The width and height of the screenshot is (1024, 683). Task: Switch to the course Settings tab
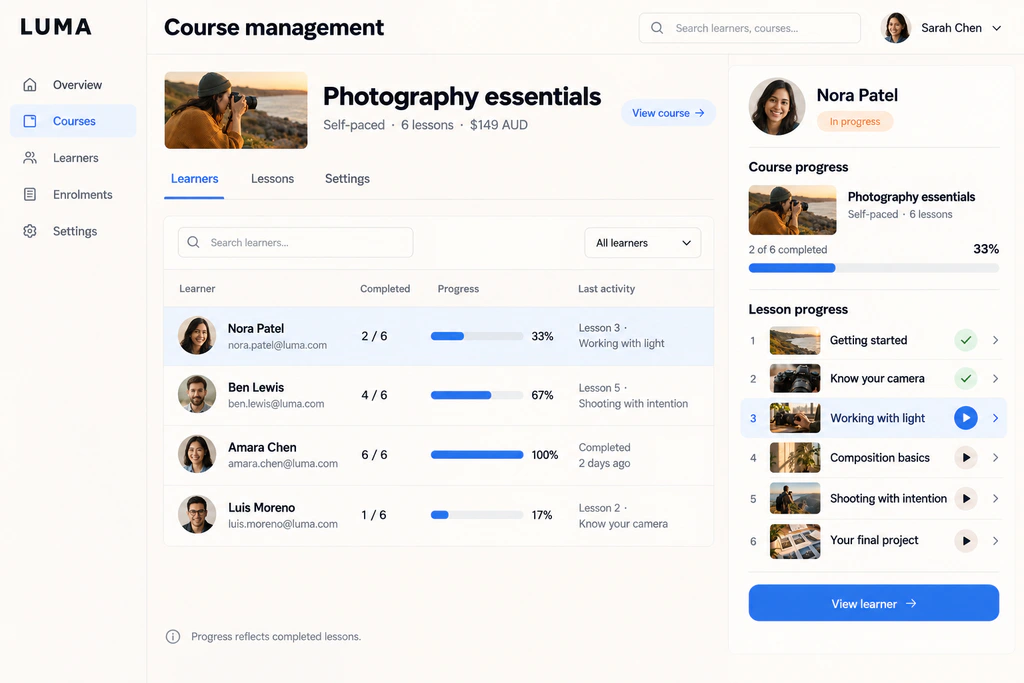[x=347, y=179]
